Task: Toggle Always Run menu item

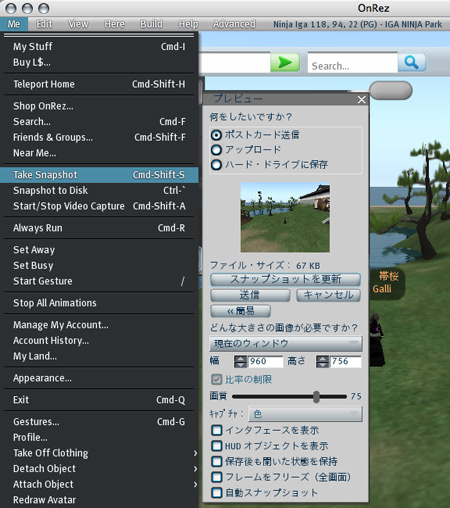Action: click(x=99, y=228)
